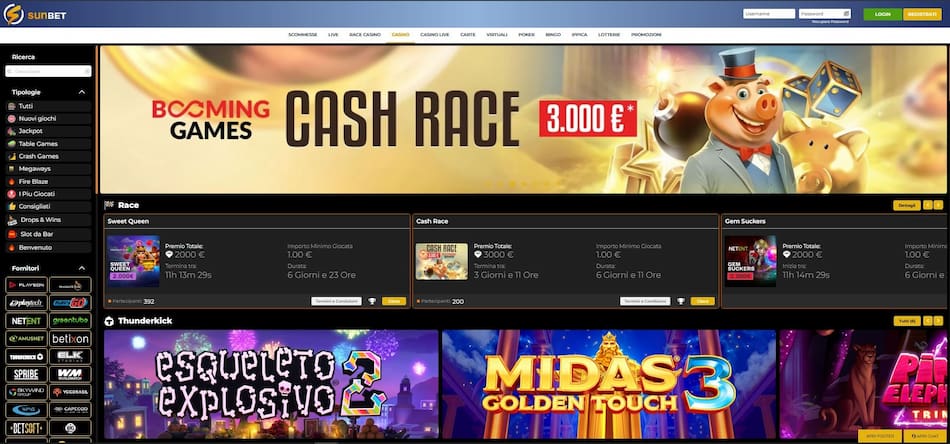The image size is (950, 444).
Task: Filter by Skywind Group provider
Action: [x=26, y=392]
